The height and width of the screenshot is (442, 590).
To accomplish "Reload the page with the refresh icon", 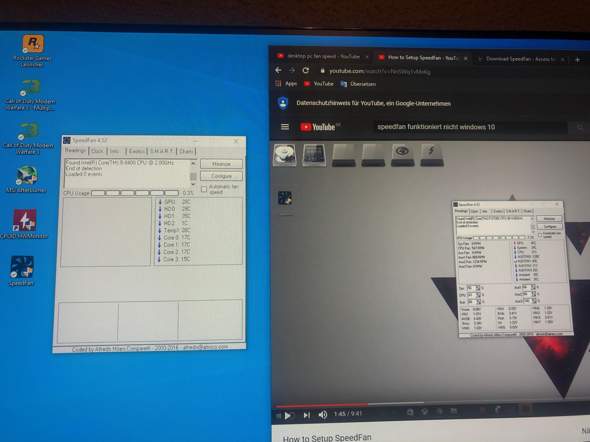I will pyautogui.click(x=306, y=70).
